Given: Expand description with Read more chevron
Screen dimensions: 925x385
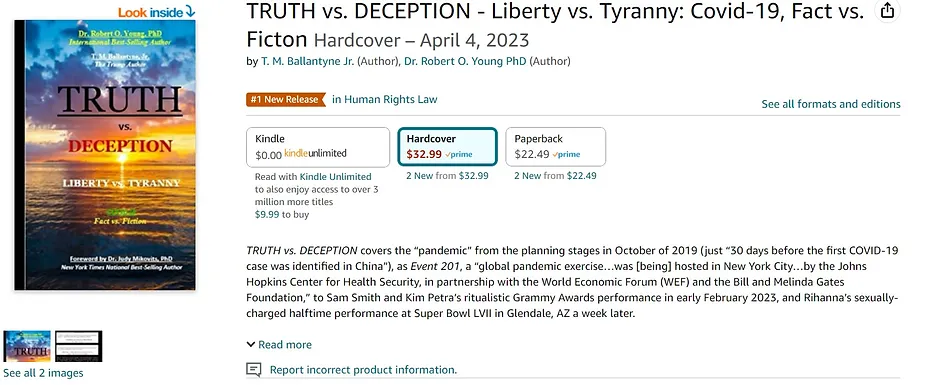Looking at the screenshot, I should click(251, 344).
